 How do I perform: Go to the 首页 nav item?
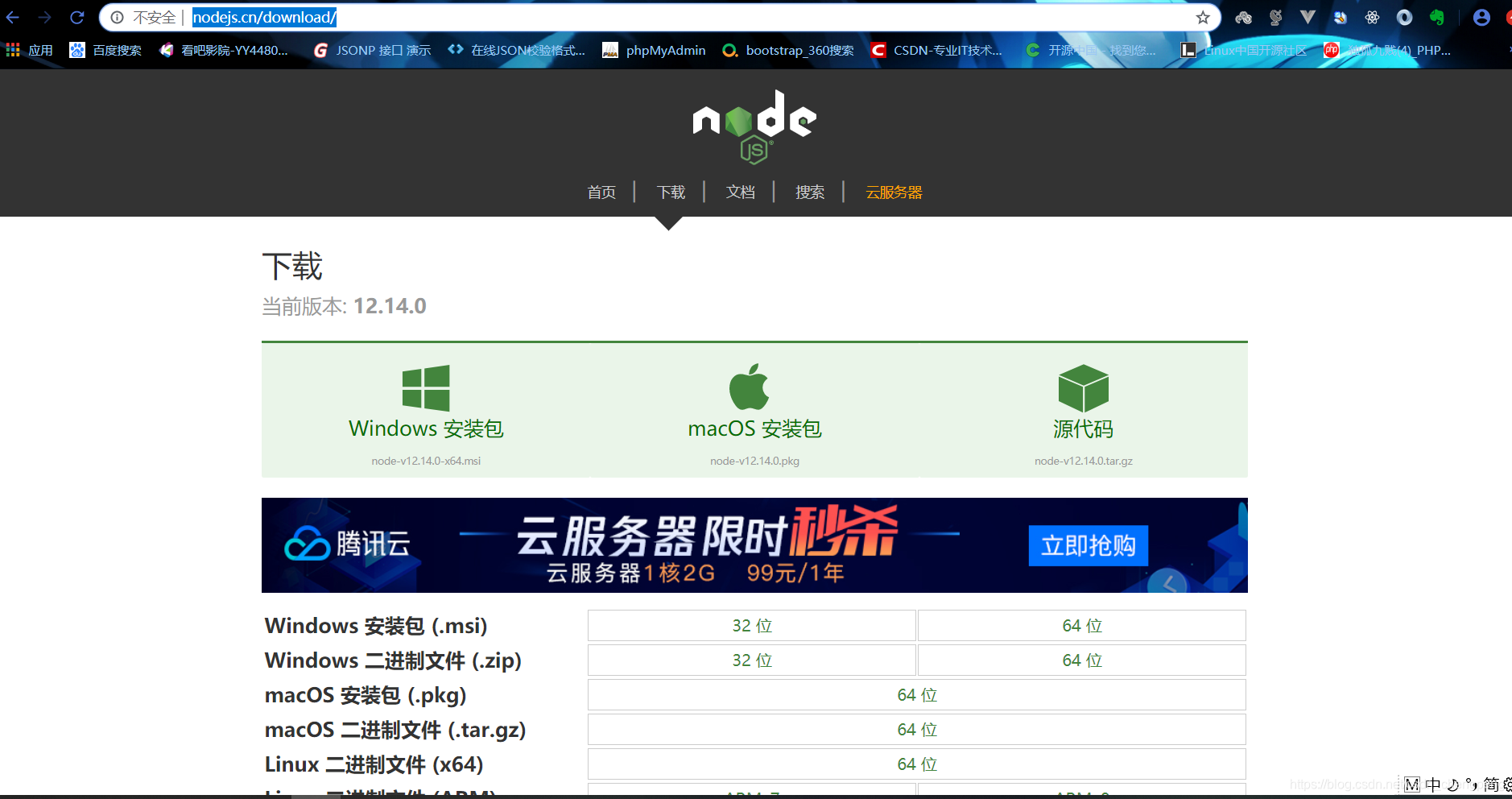tap(601, 192)
